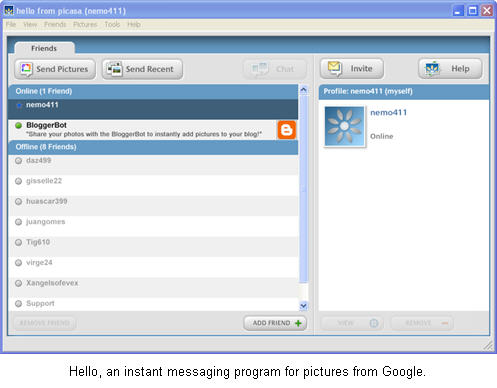497x388 pixels.
Task: Click the REMOVE FRIEND button
Action: tap(45, 323)
